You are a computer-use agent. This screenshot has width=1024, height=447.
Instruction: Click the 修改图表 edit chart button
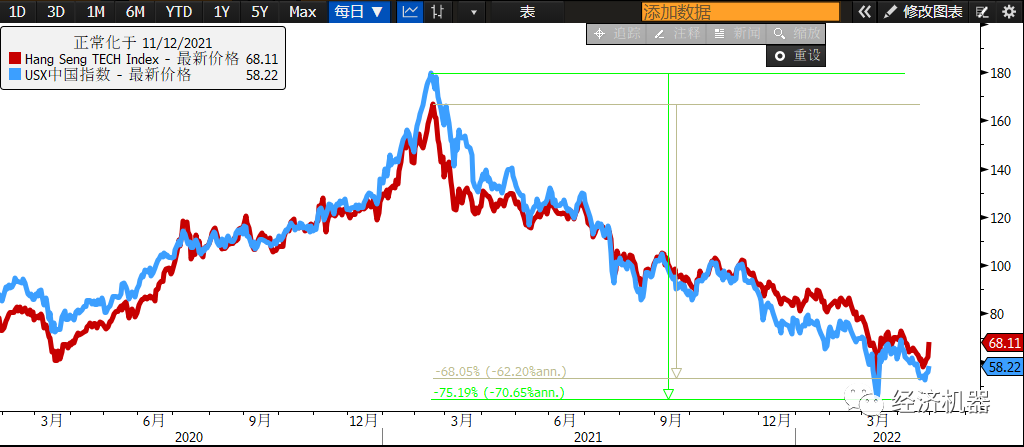(x=924, y=12)
